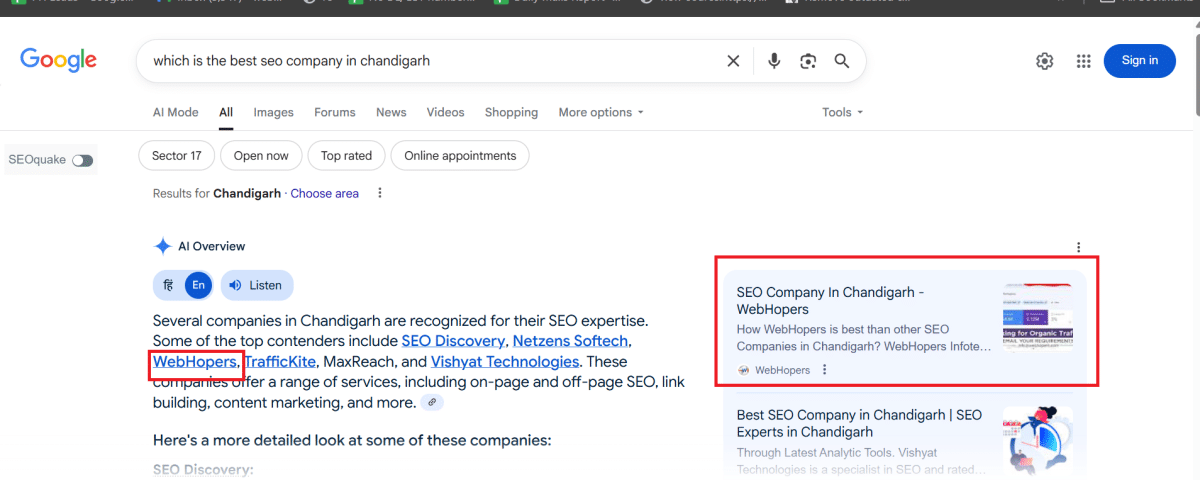Open three-dot menu on WebHopers card

click(824, 370)
